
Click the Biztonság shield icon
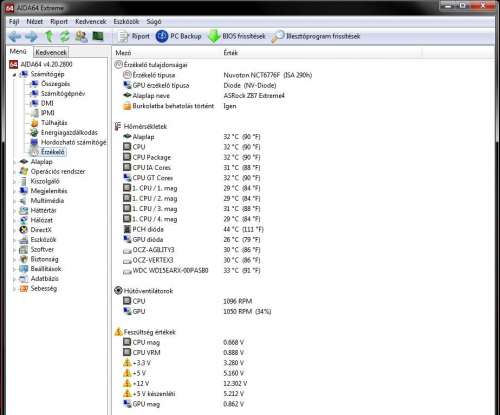[x=23, y=259]
